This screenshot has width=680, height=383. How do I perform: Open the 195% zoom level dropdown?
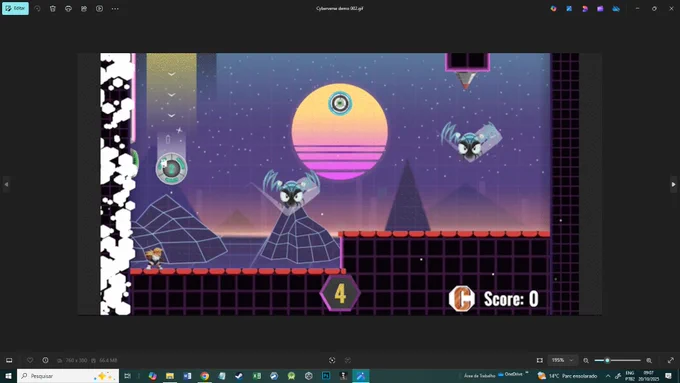point(562,360)
